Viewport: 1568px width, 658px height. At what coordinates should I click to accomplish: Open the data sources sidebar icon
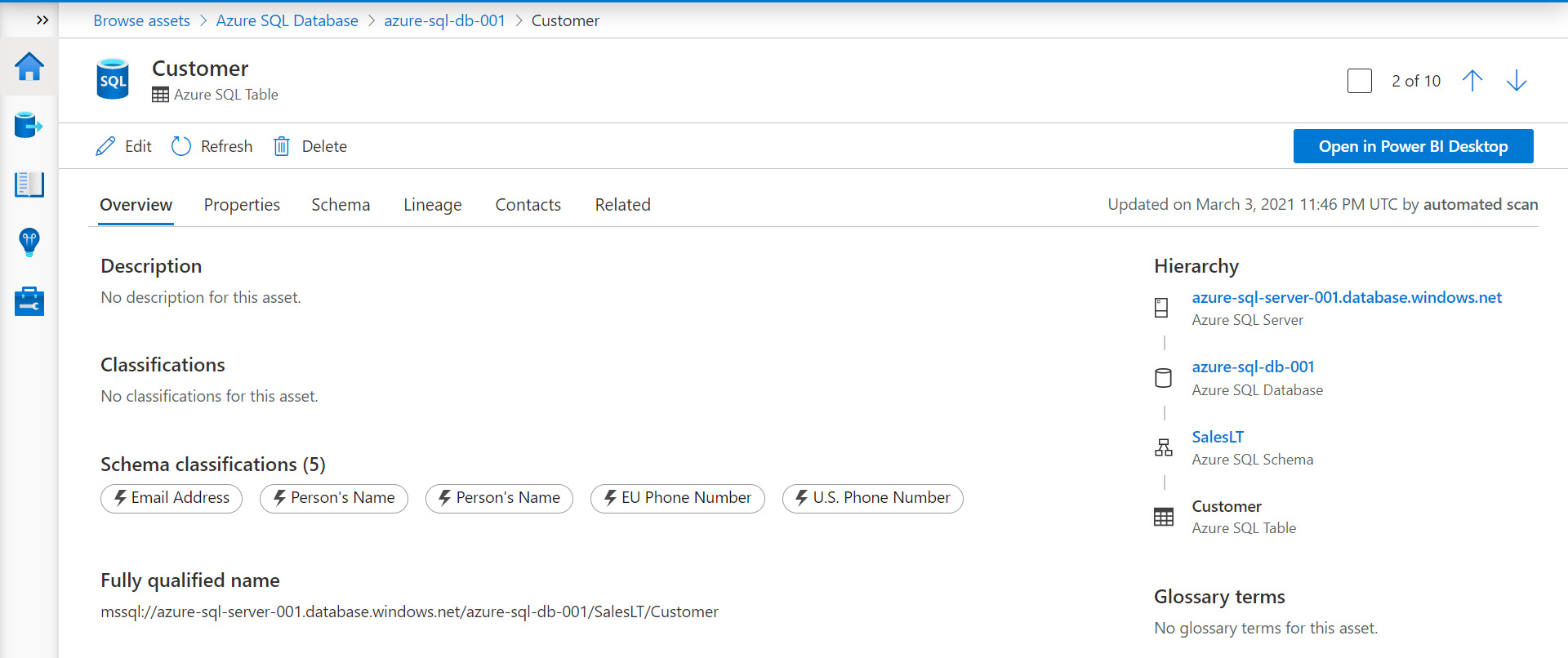(x=29, y=126)
